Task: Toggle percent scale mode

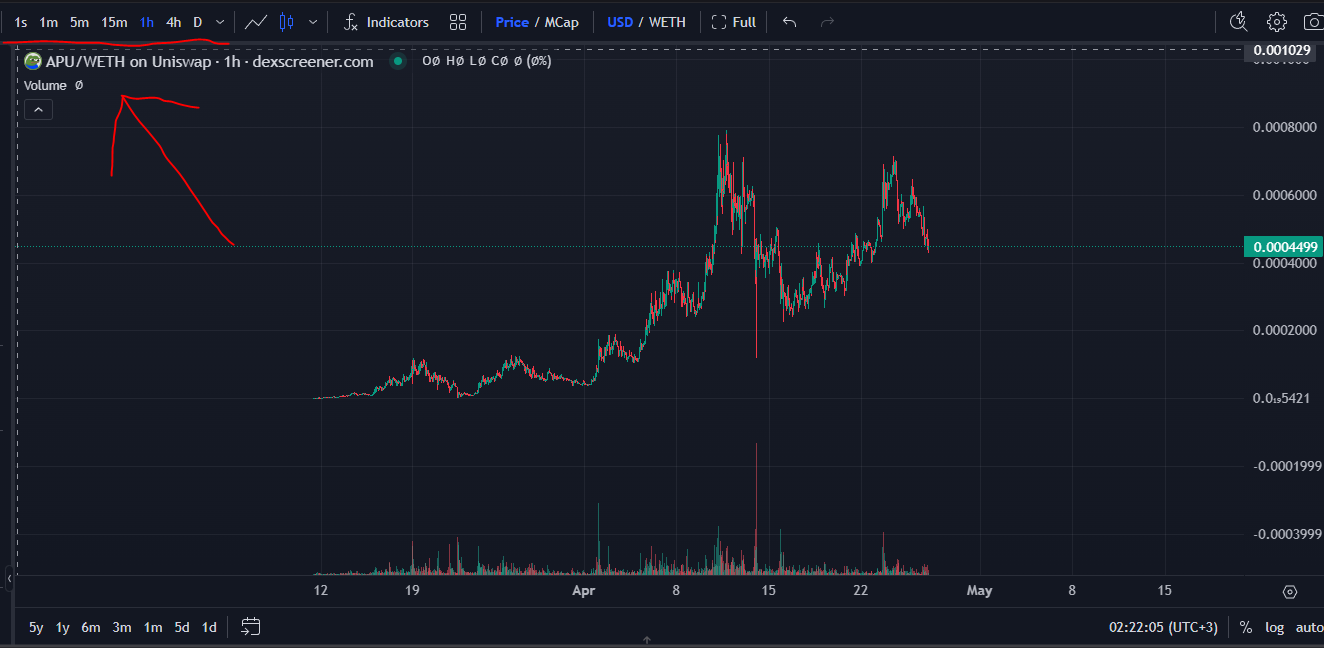Action: [1246, 627]
